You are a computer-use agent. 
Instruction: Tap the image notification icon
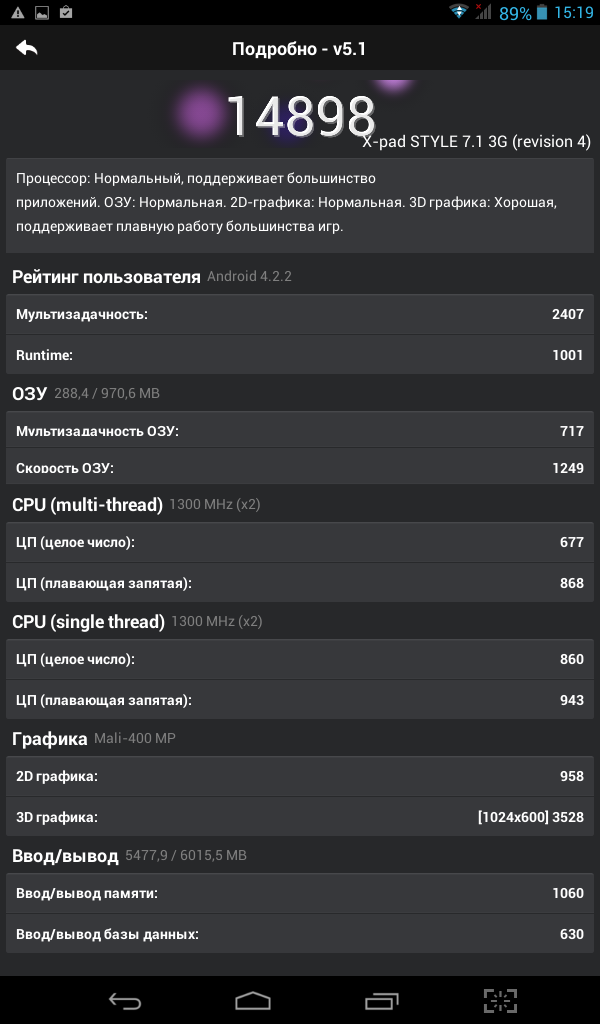pos(42,13)
